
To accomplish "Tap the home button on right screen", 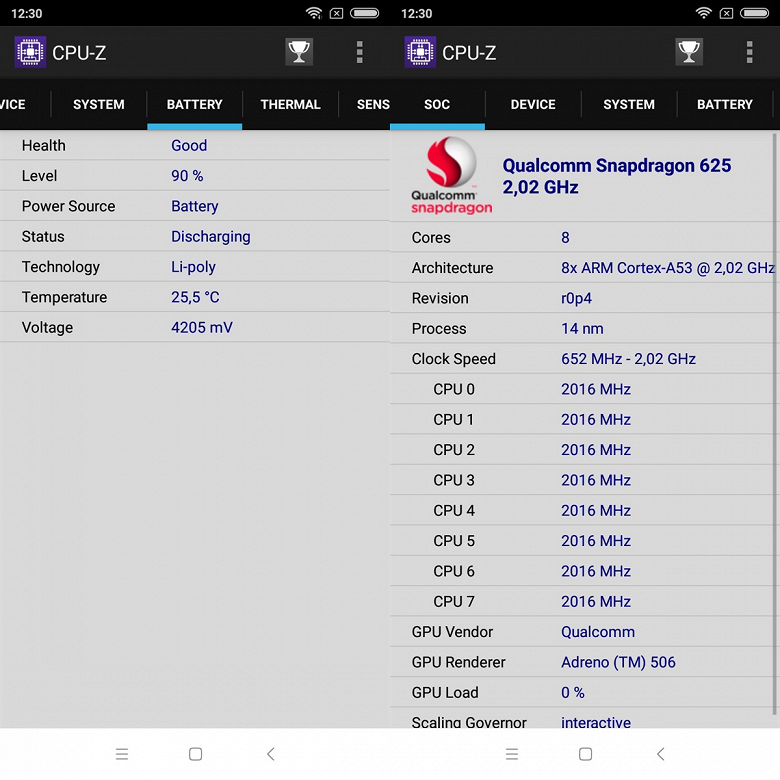I will (x=585, y=754).
